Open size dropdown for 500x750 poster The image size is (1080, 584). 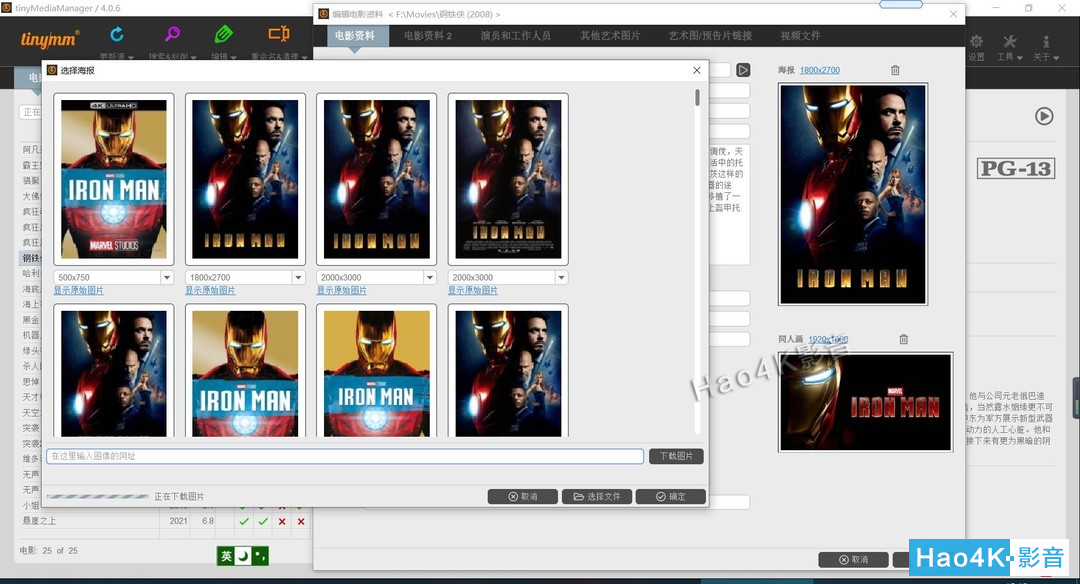pyautogui.click(x=167, y=278)
